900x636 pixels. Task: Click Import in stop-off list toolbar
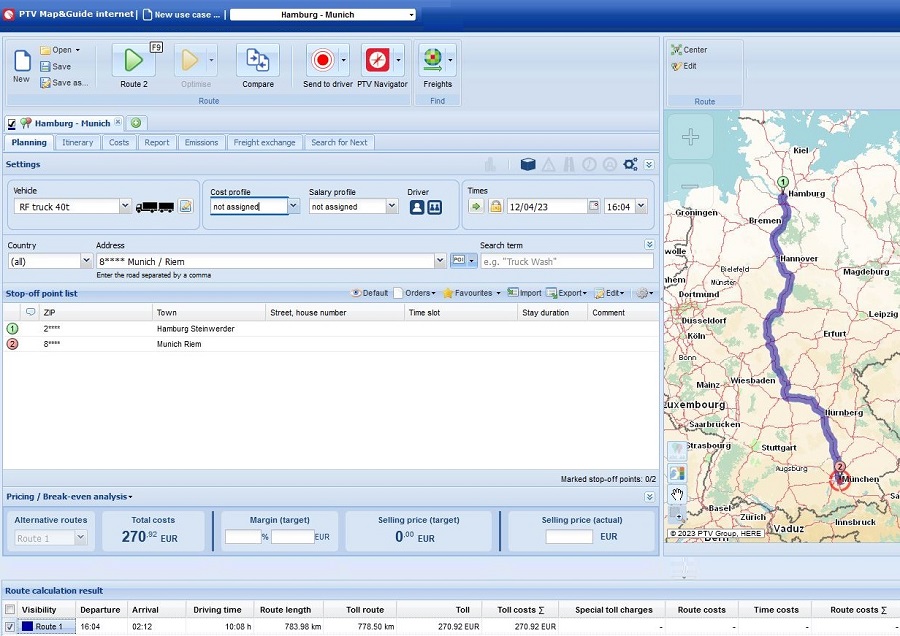[525, 293]
